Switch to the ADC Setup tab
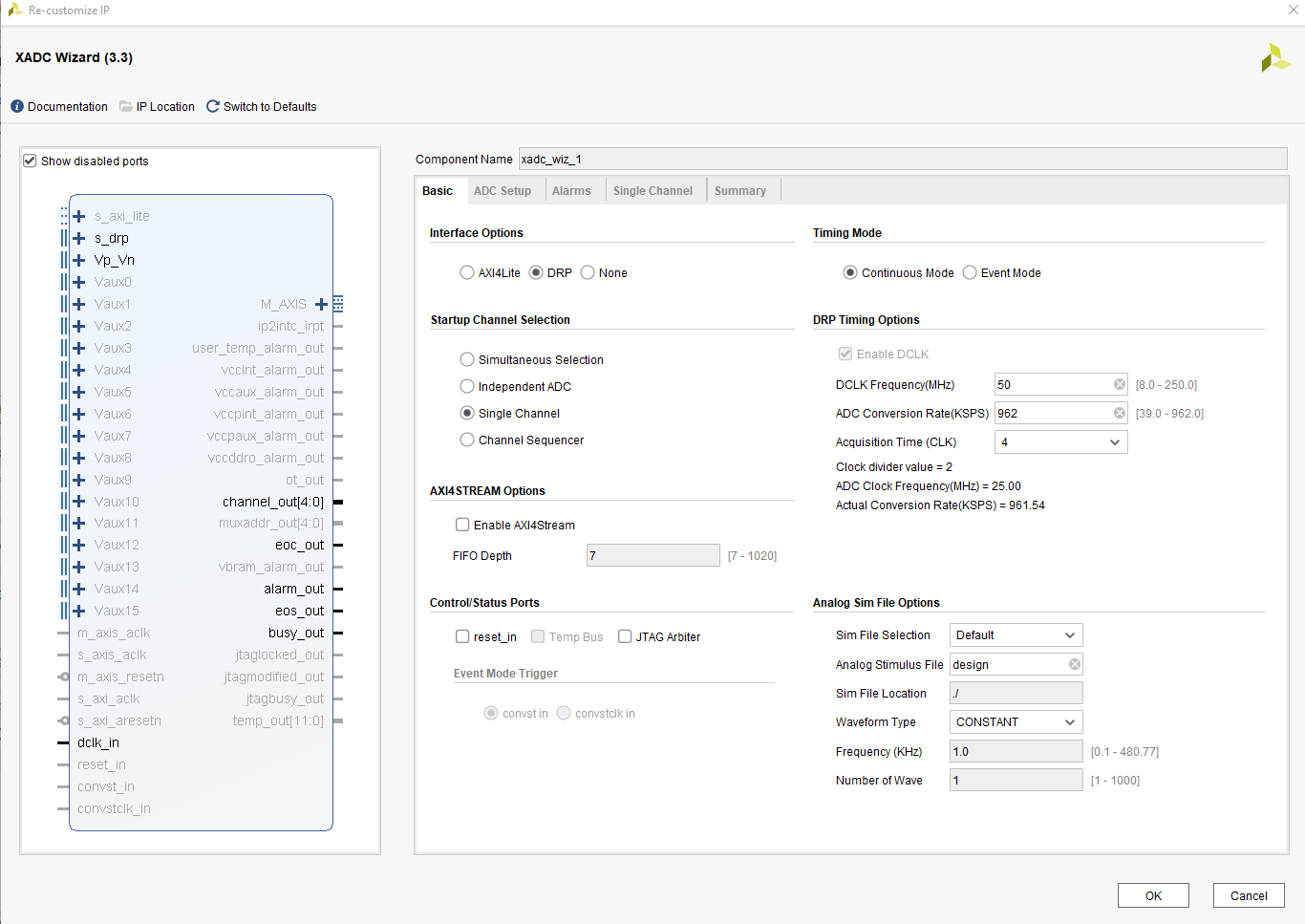 point(503,191)
